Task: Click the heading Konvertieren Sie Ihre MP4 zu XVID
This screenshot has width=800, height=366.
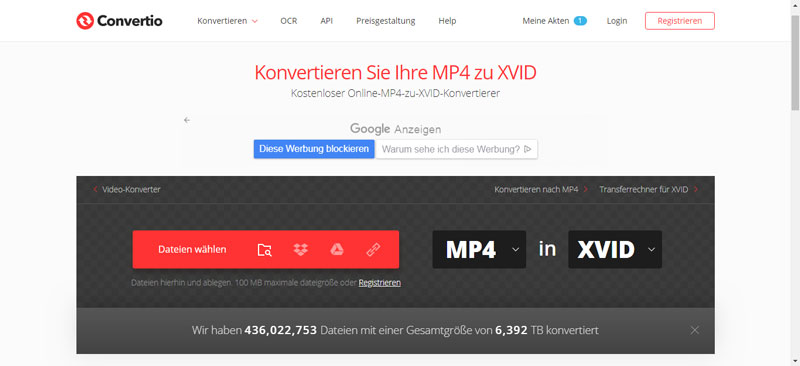Action: coord(395,73)
